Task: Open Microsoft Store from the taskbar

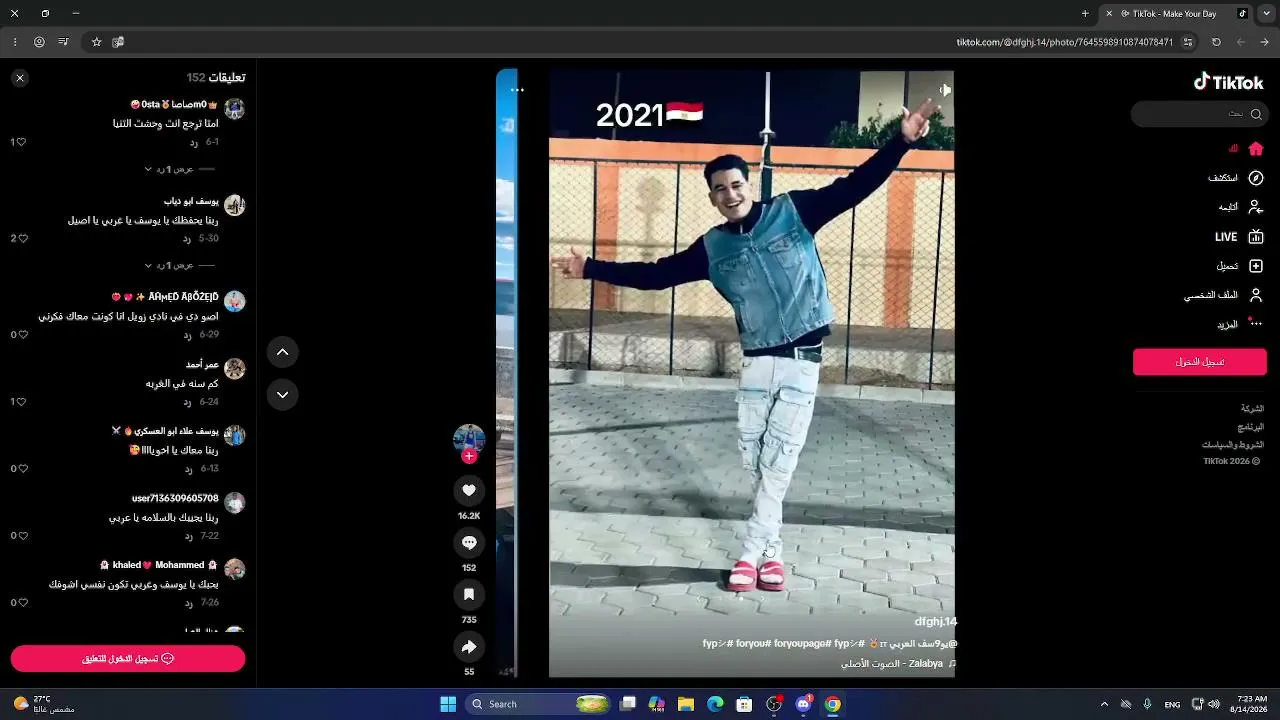Action: coord(744,704)
